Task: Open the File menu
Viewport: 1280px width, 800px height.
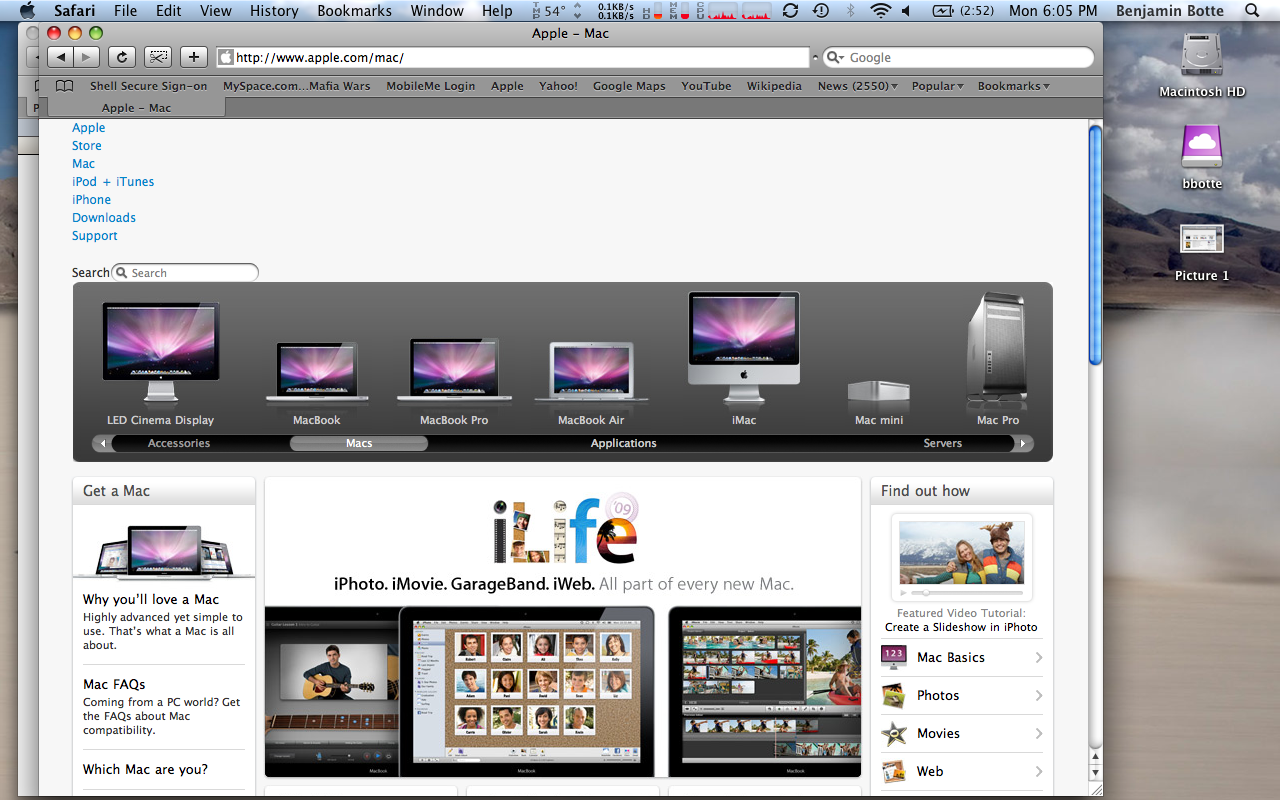Action: [126, 11]
